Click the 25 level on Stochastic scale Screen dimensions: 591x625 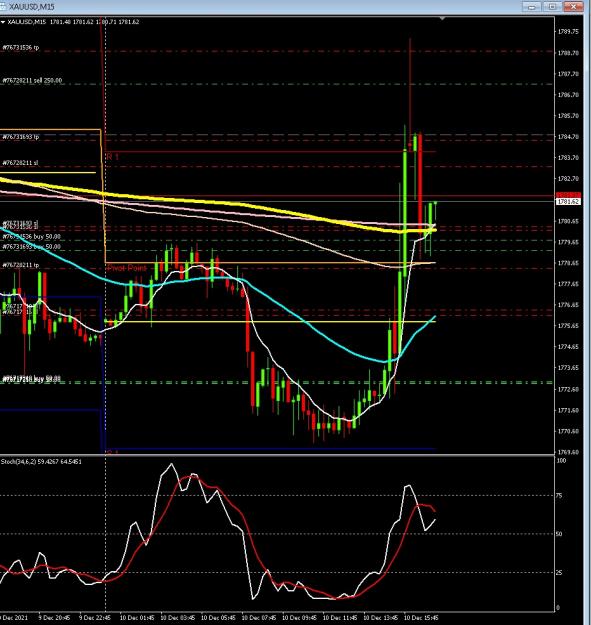559,572
